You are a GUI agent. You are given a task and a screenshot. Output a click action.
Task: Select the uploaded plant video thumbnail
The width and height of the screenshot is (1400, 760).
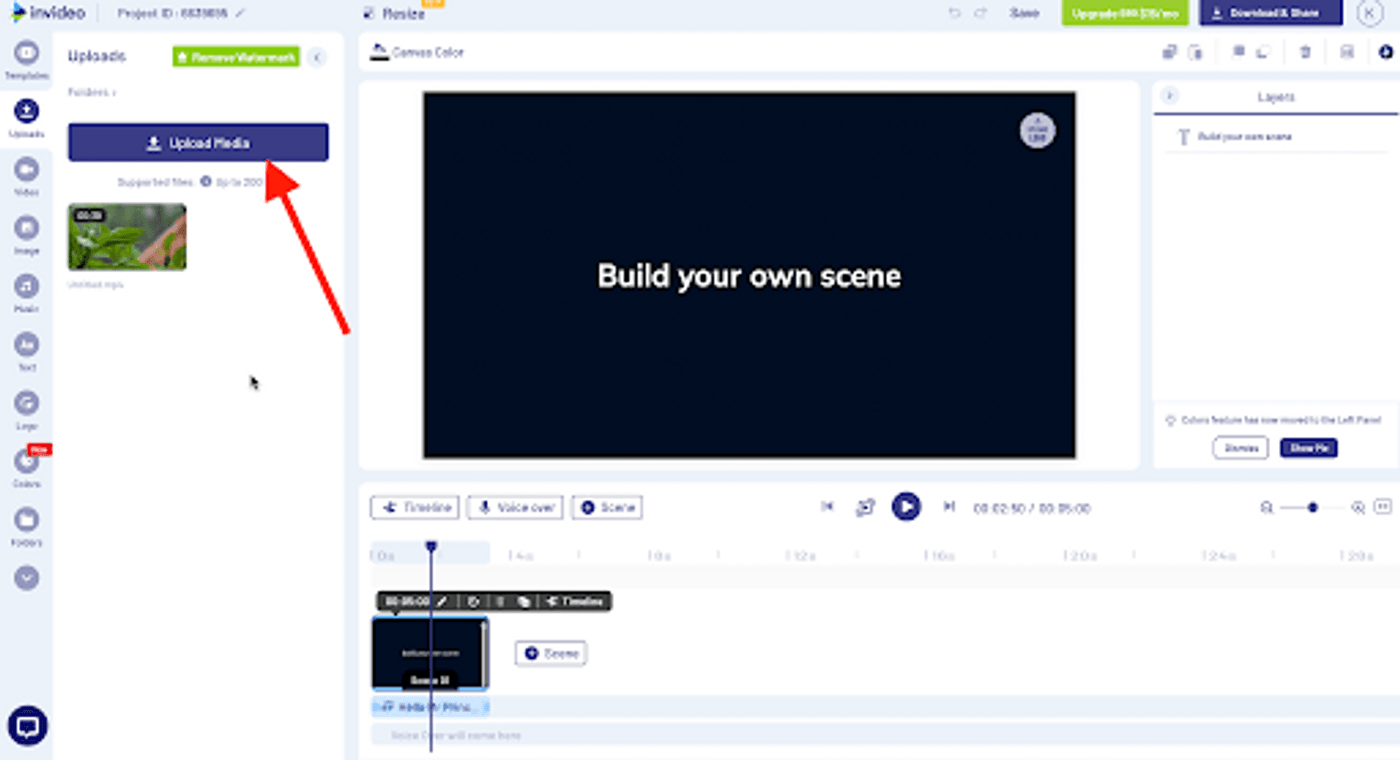coord(127,237)
